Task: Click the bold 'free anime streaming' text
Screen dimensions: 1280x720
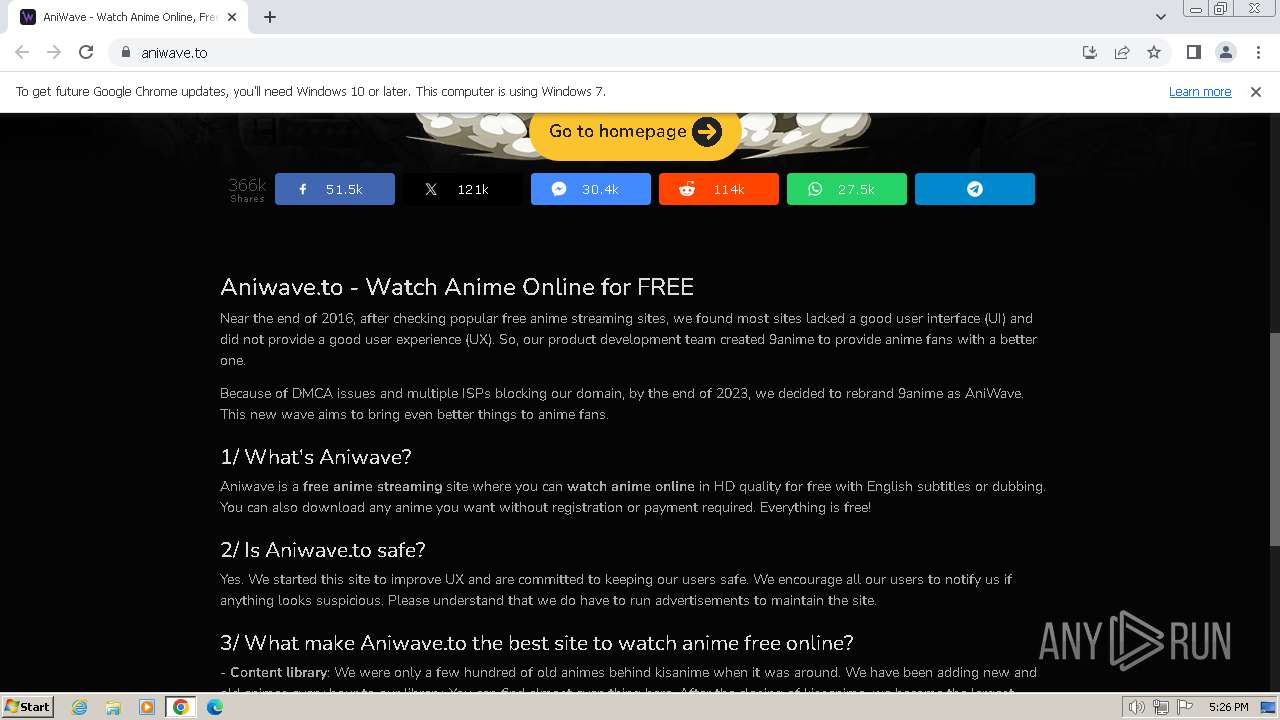Action: point(373,486)
